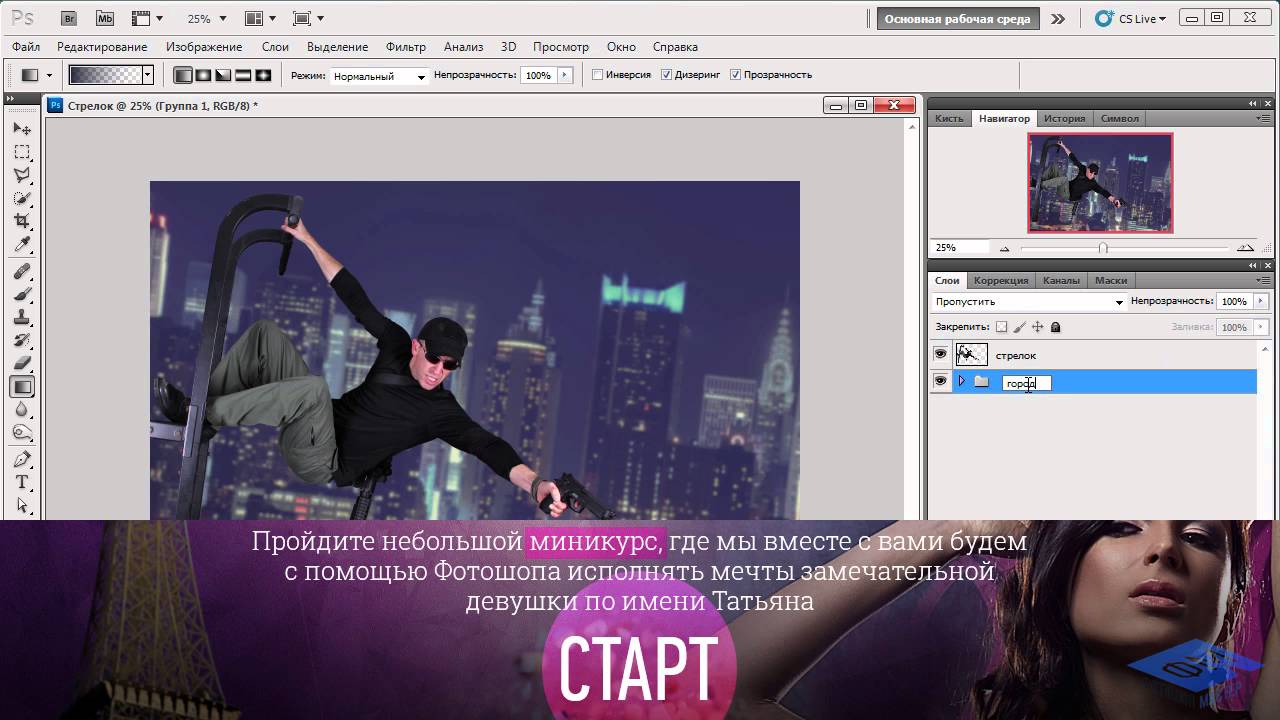Switch to the История tab
The height and width of the screenshot is (720, 1280).
click(x=1064, y=118)
